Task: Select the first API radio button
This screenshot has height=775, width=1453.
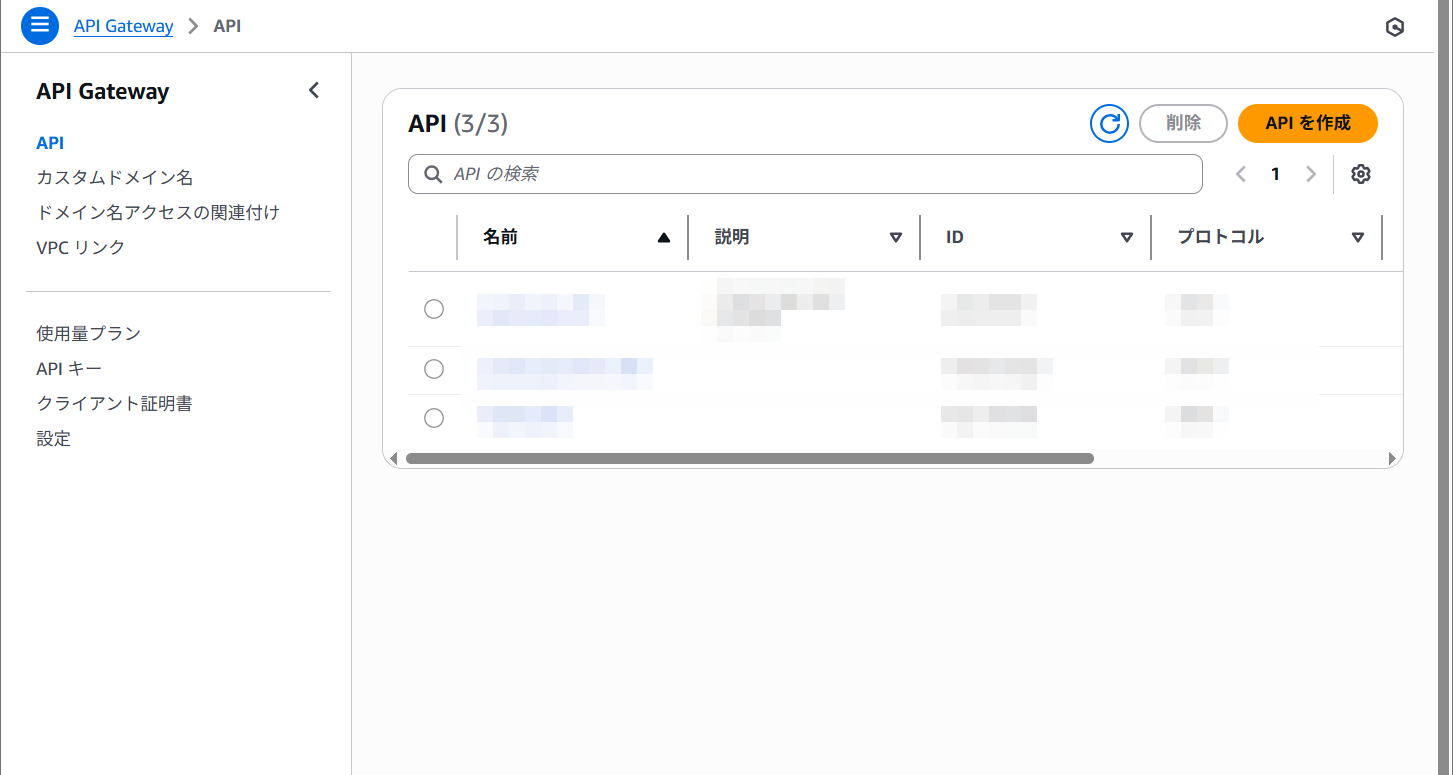Action: [434, 309]
